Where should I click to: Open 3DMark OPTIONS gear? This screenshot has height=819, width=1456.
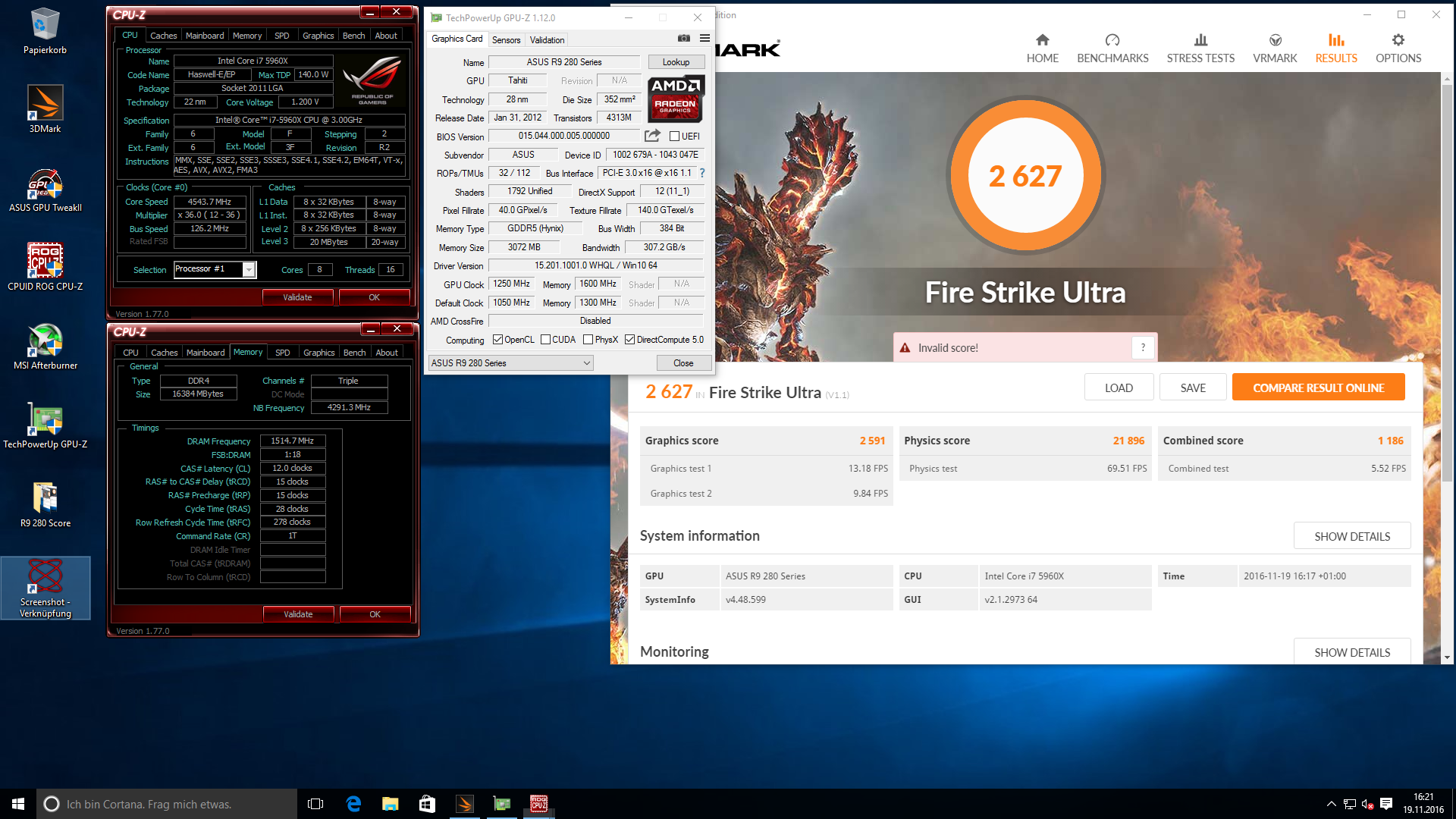[x=1398, y=49]
